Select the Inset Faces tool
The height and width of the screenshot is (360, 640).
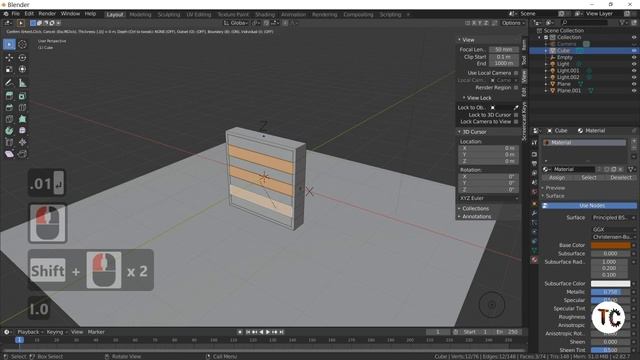pyautogui.click(x=22, y=96)
